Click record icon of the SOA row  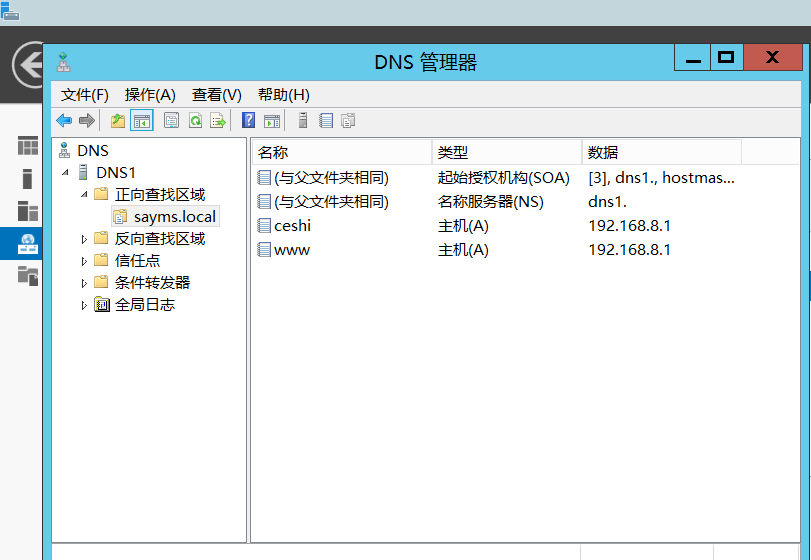(264, 178)
